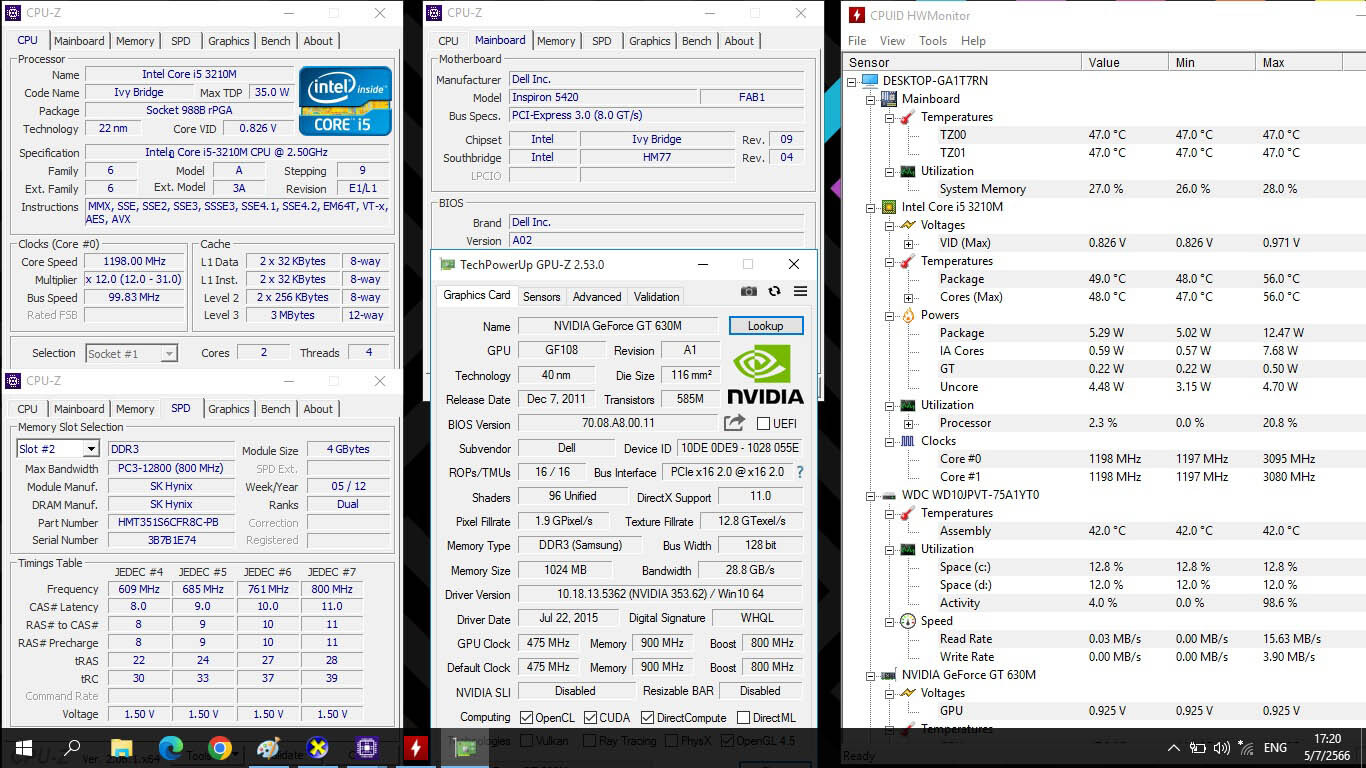
Task: Toggle the OpenCL checkbox
Action: [x=527, y=717]
